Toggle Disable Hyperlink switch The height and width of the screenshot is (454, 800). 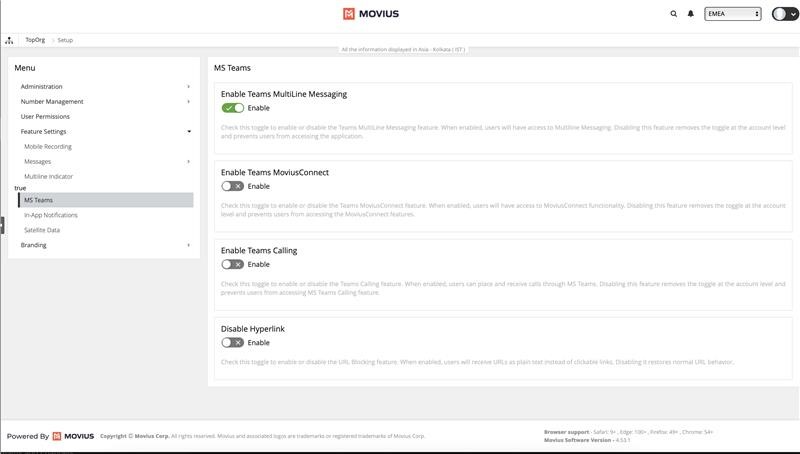click(x=233, y=343)
